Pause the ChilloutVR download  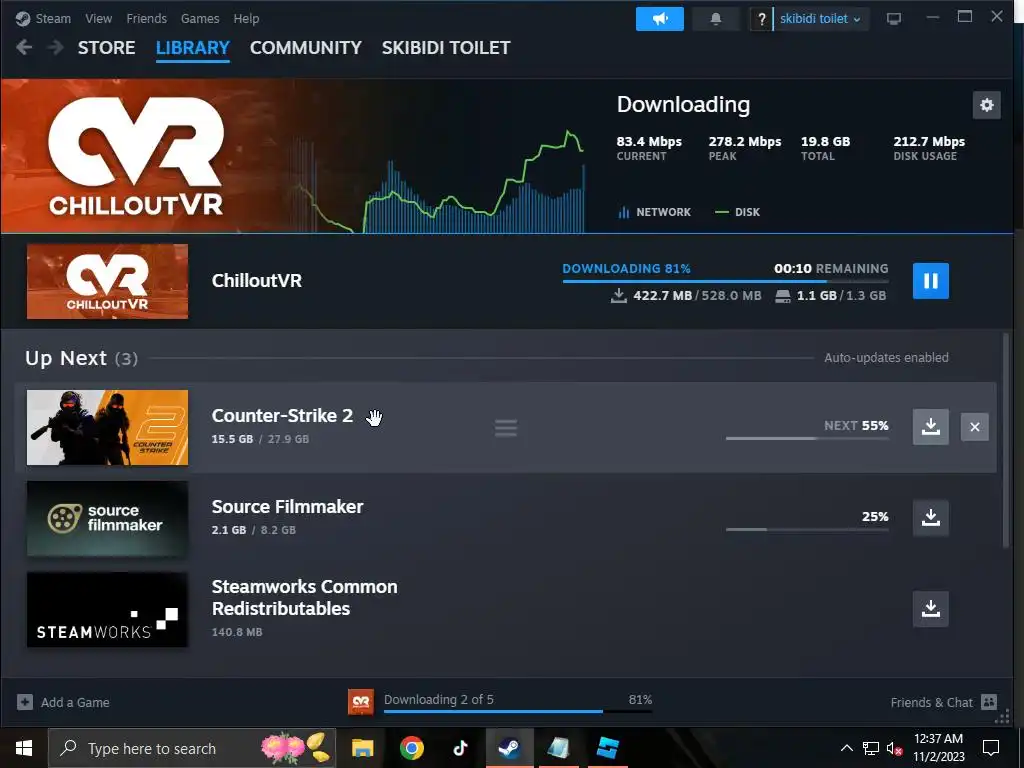click(931, 281)
